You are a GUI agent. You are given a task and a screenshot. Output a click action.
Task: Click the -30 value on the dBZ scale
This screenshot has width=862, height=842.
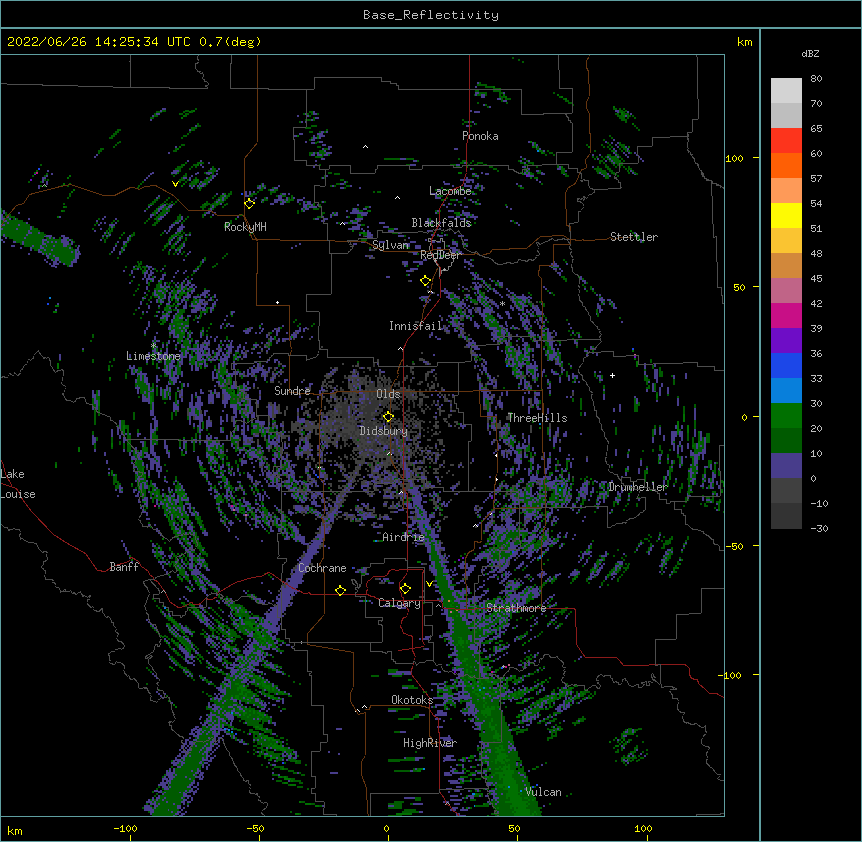(819, 529)
